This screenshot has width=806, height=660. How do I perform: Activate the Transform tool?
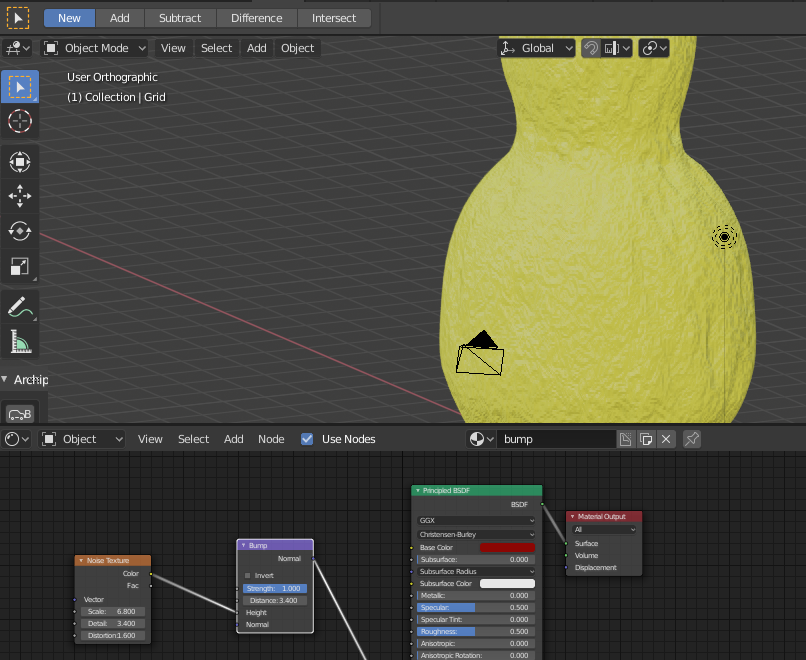coord(20,162)
